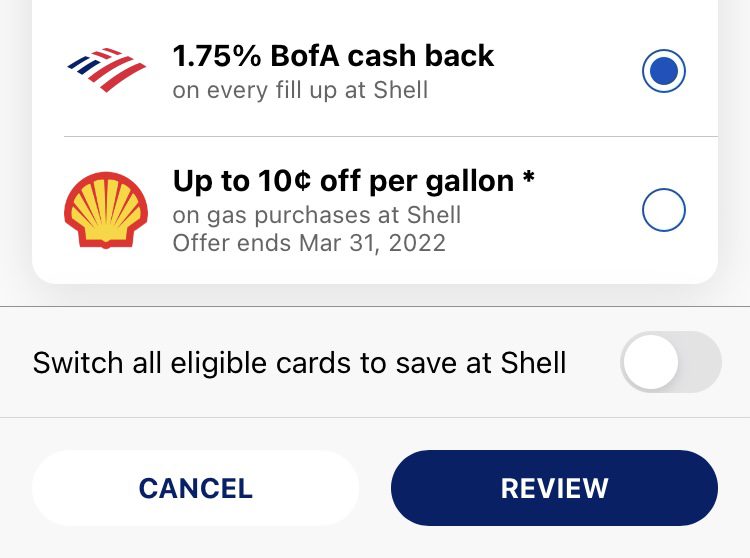Viewport: 750px width, 558px height.
Task: Tap the 'Mar 31, 2022' expiration date
Action: pyautogui.click(x=373, y=243)
